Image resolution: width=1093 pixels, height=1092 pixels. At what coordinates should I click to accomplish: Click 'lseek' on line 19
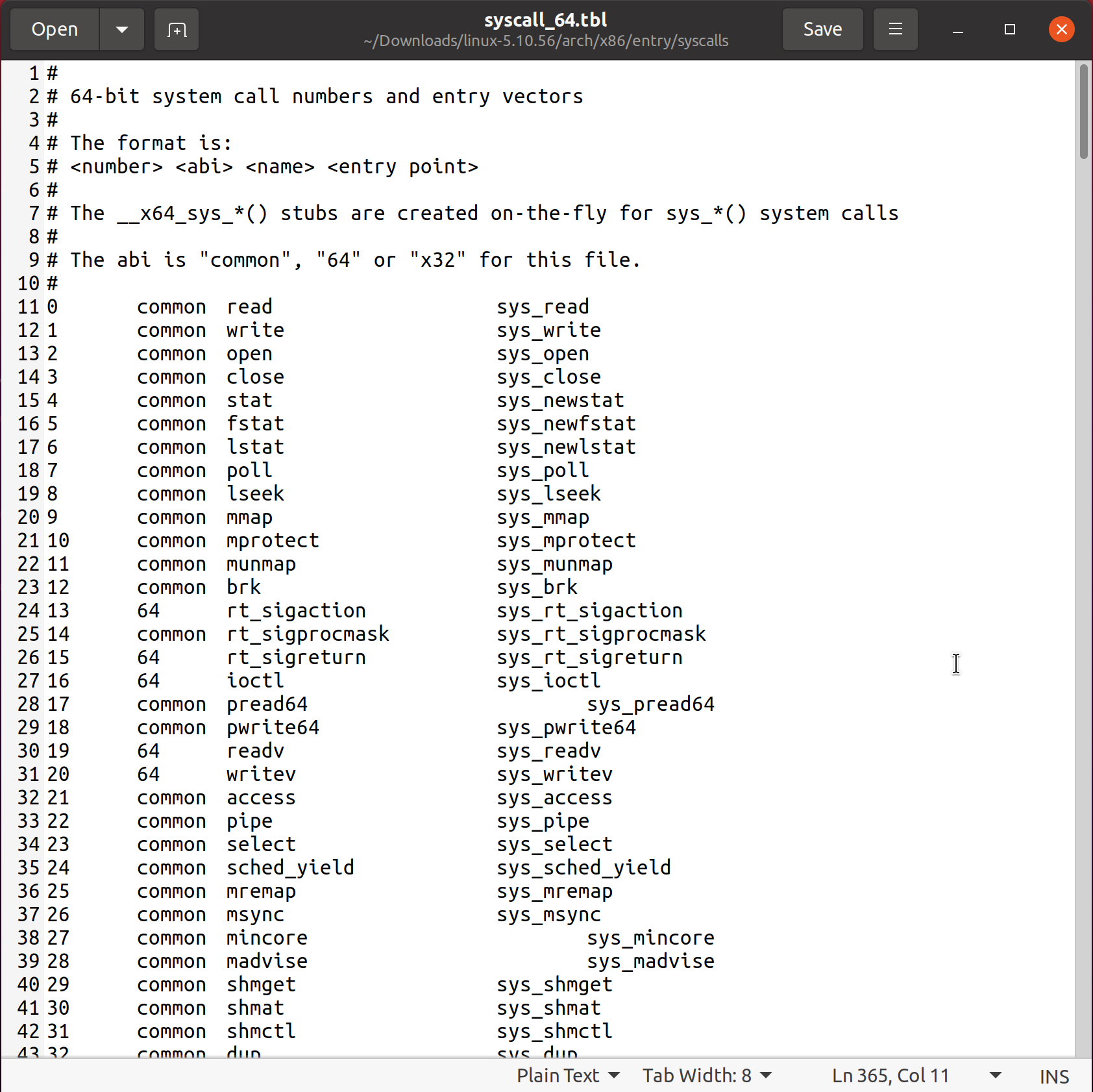coord(255,493)
